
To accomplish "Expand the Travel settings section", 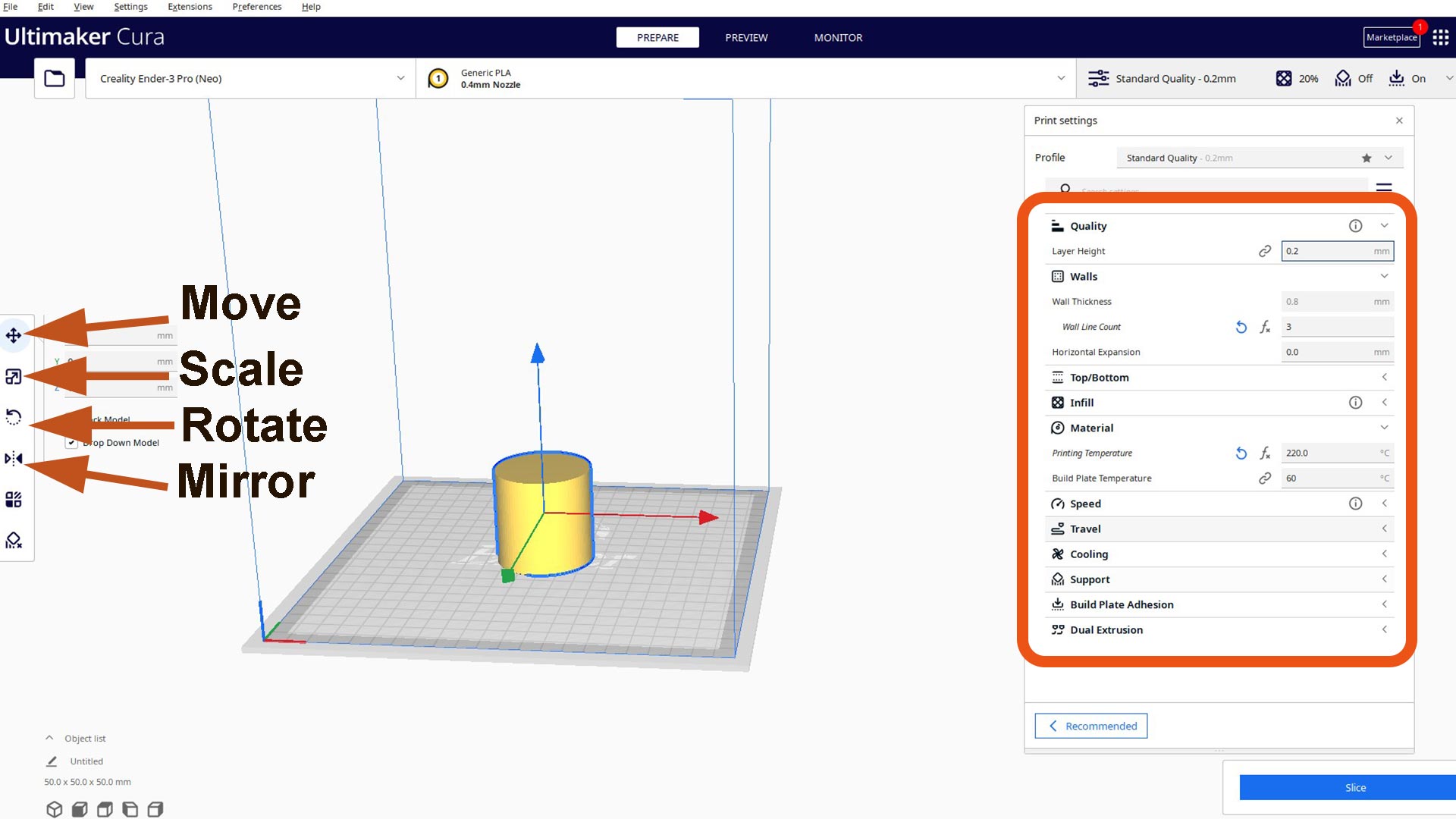I will point(1384,529).
